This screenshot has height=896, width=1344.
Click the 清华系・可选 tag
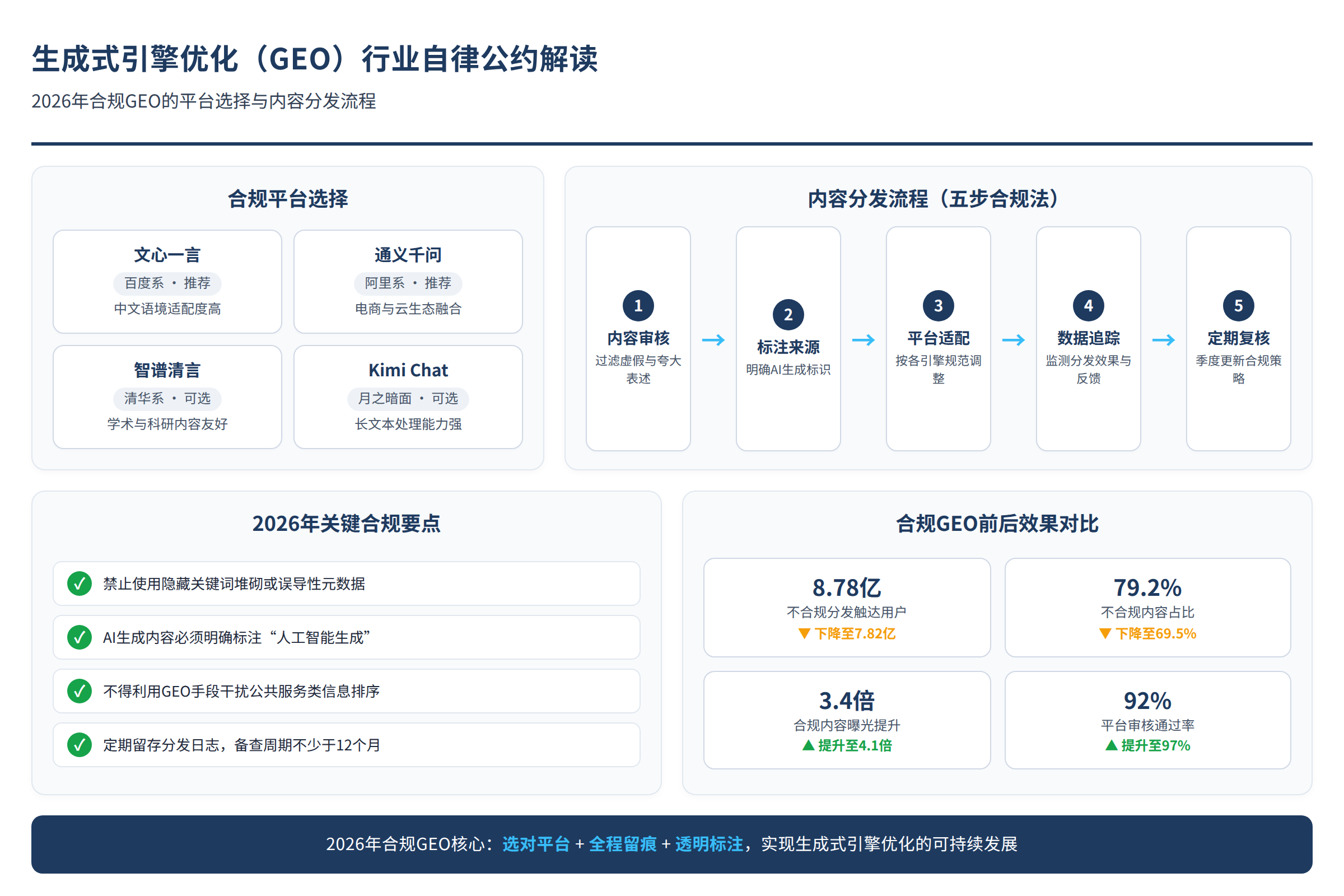click(167, 398)
